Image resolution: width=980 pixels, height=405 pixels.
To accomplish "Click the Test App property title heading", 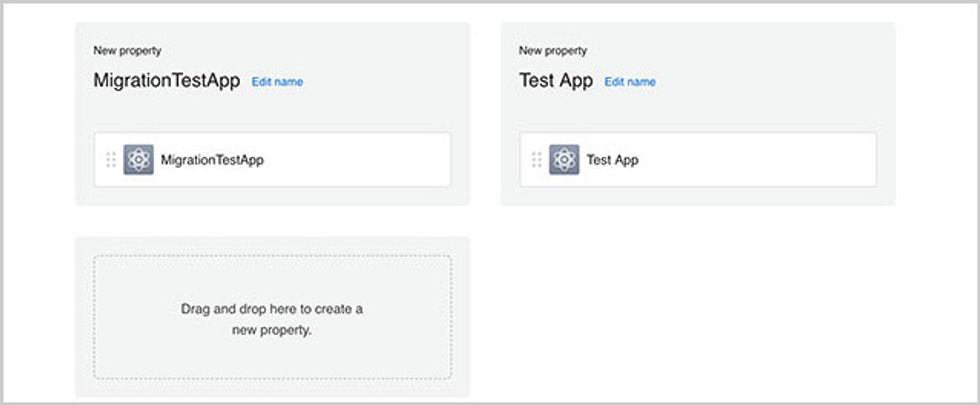I will (x=556, y=81).
